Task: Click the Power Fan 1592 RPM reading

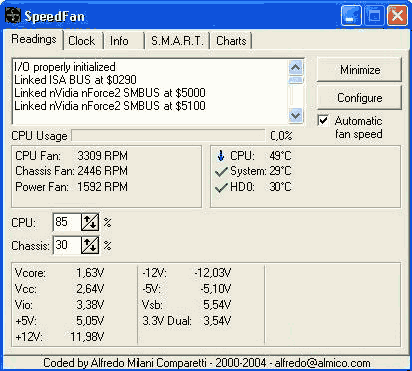Action: [x=71, y=187]
